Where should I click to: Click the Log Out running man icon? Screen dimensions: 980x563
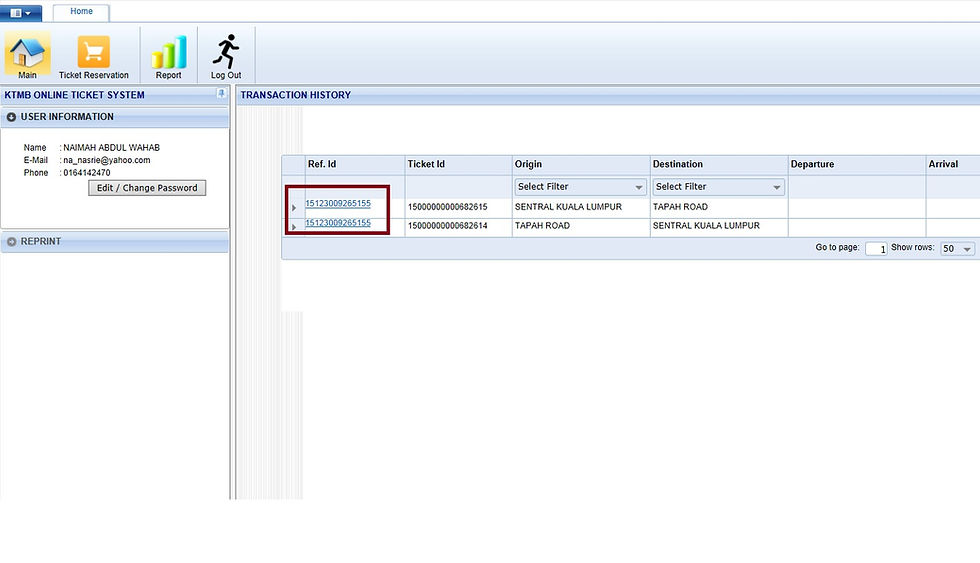coord(226,57)
